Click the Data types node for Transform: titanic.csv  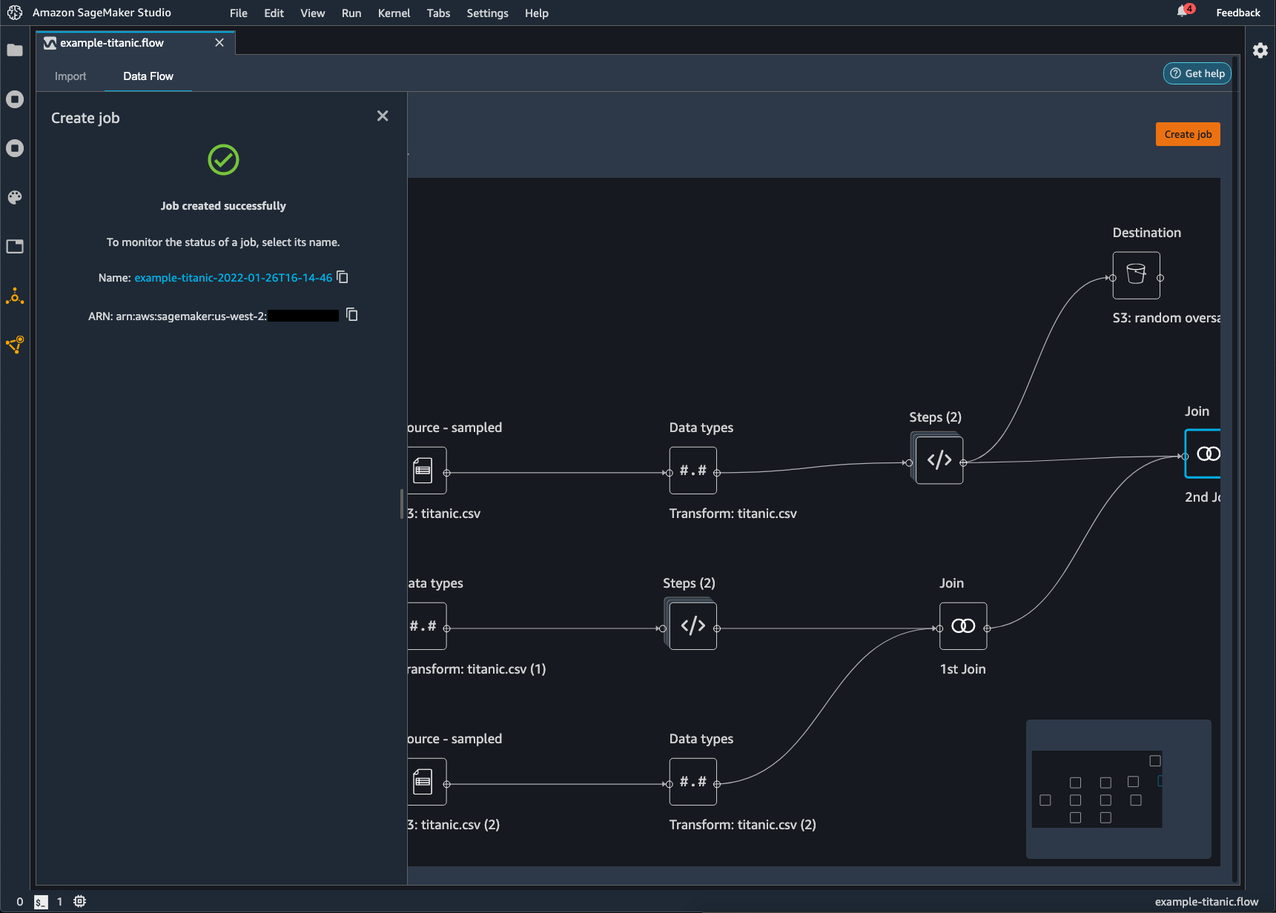point(693,470)
